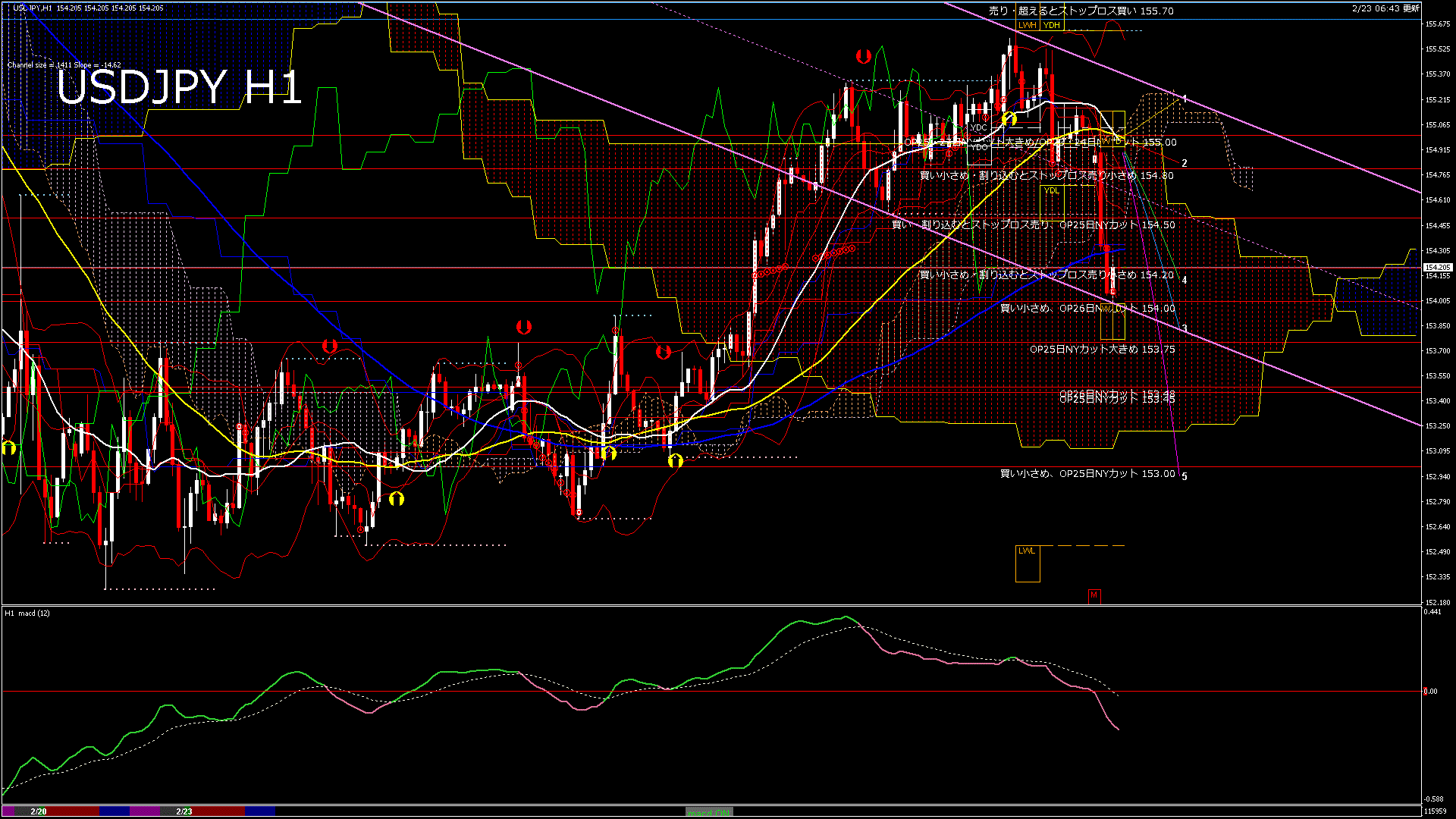Select the yellow omega marker near the 155.00 candles
This screenshot has width=1456, height=819.
[x=1009, y=118]
